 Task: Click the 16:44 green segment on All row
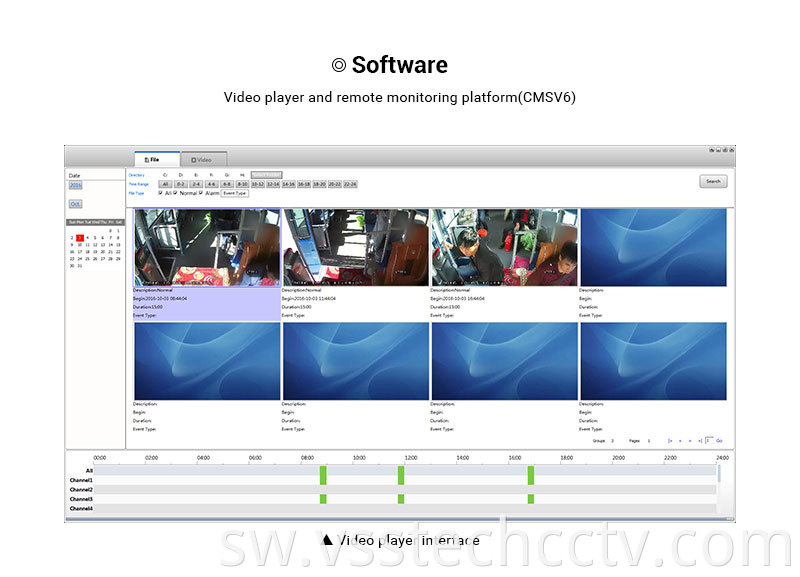pos(531,470)
